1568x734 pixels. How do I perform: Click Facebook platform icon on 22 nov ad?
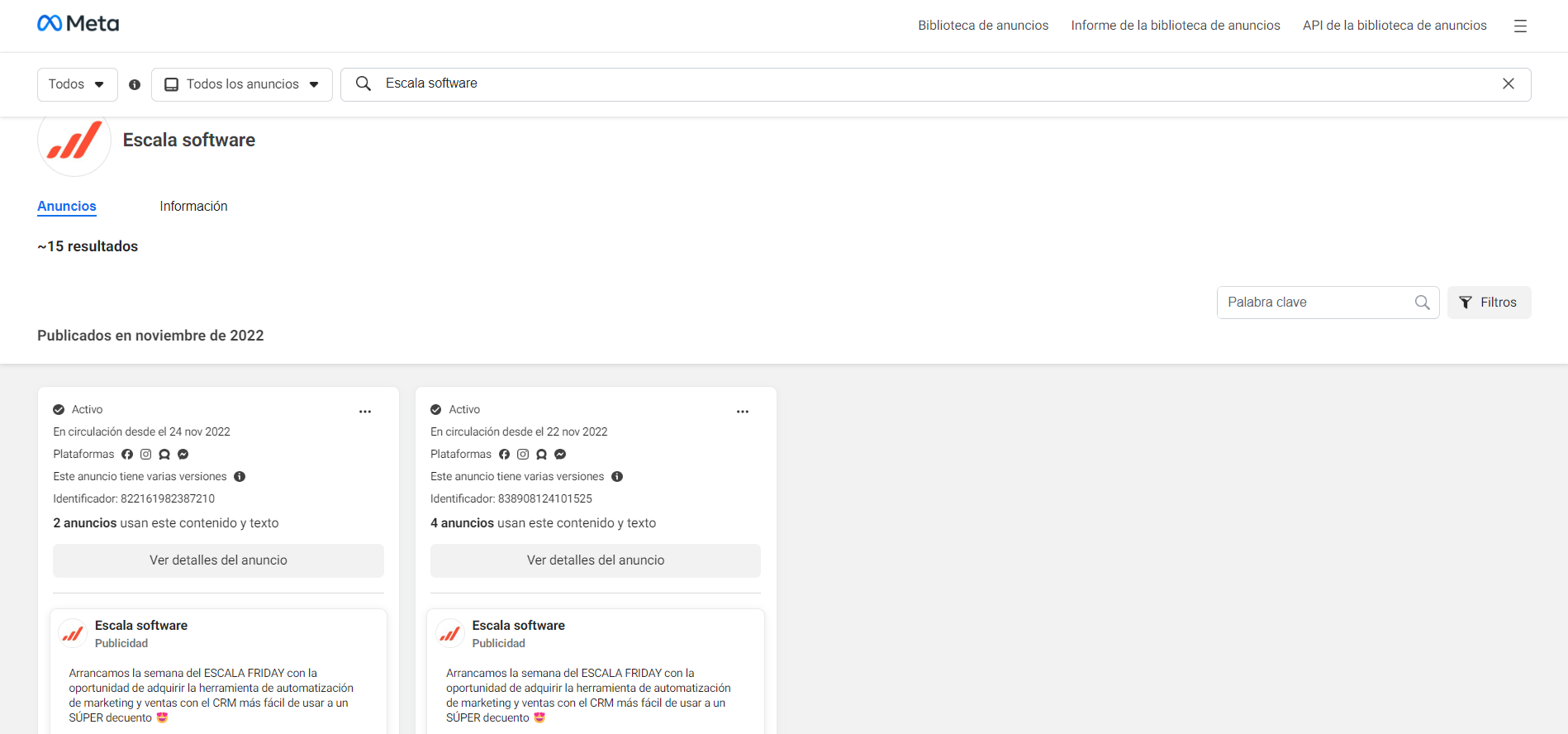504,454
